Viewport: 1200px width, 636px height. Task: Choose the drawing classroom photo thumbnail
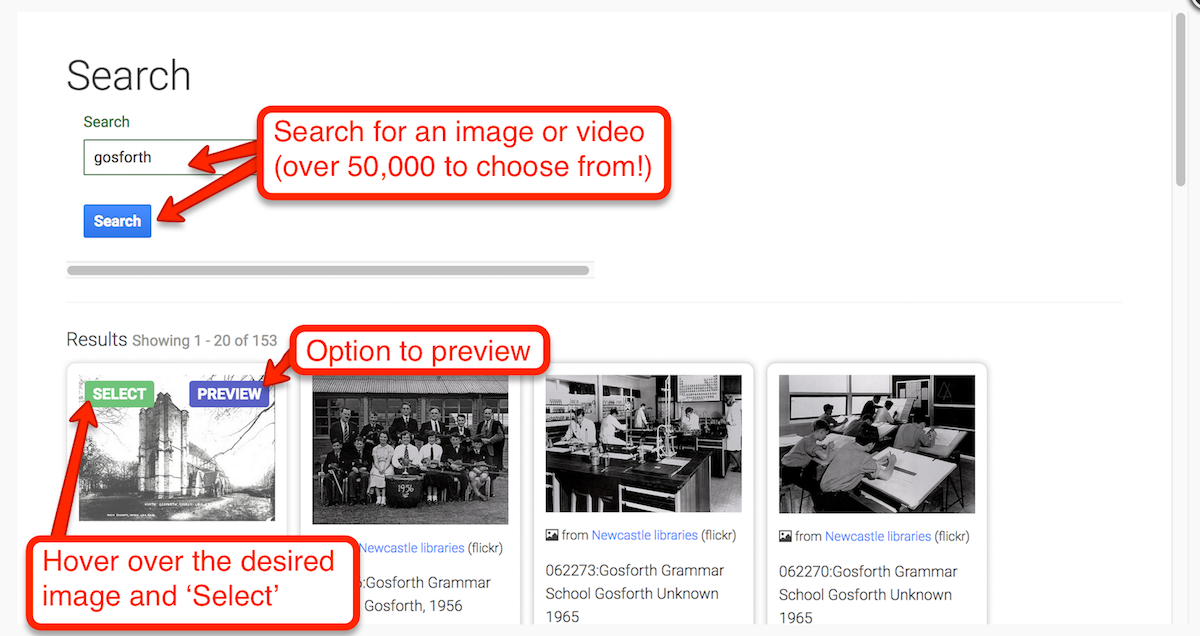876,443
